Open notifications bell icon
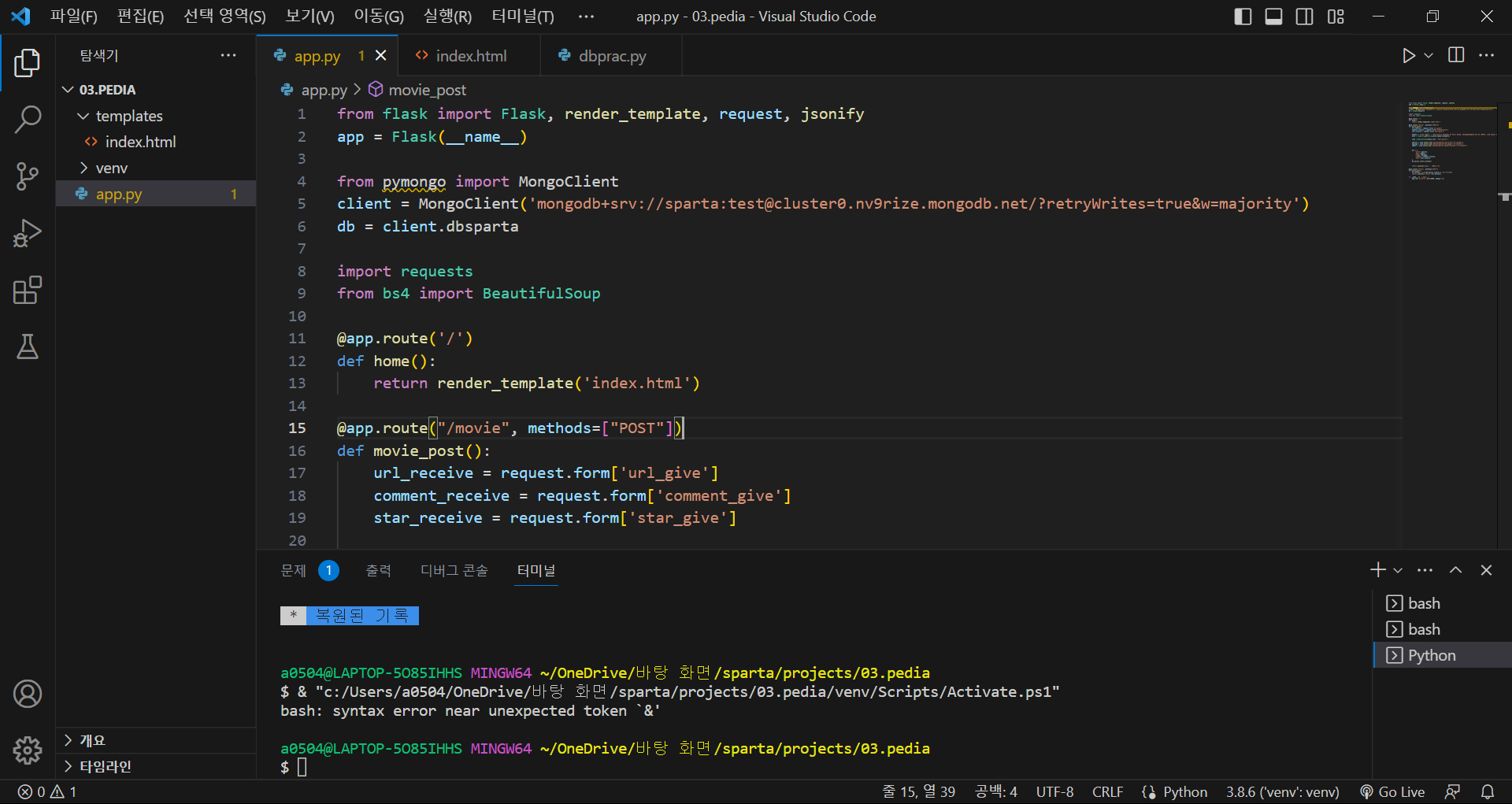 click(x=1488, y=792)
